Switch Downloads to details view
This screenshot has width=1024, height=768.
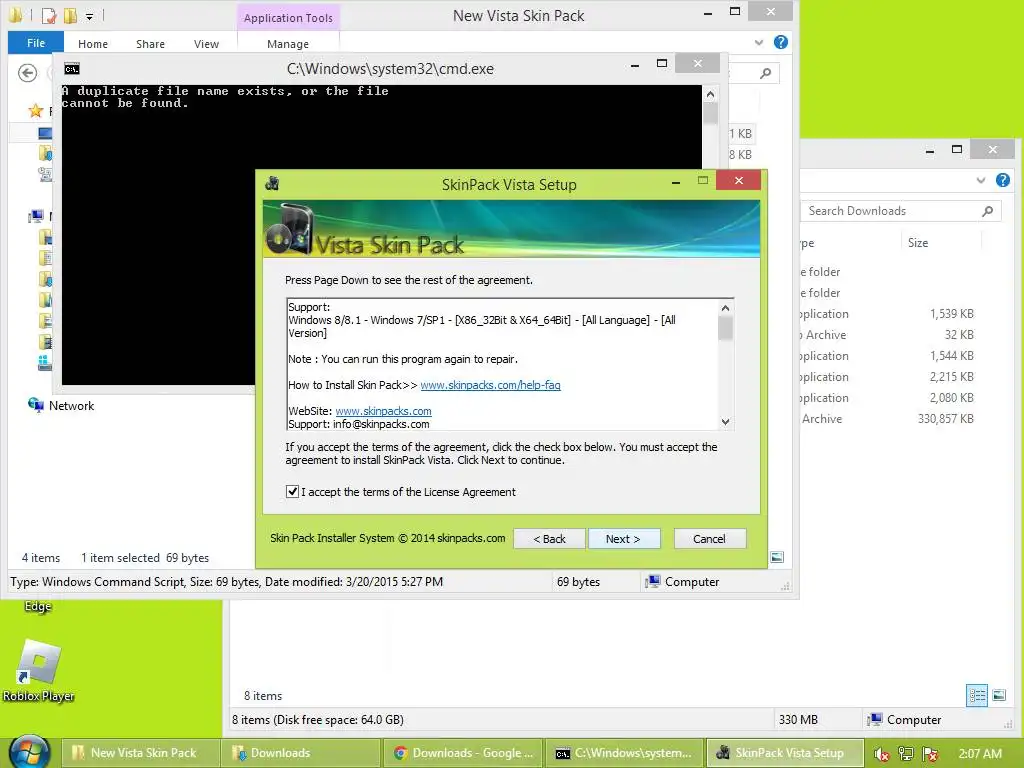(977, 695)
